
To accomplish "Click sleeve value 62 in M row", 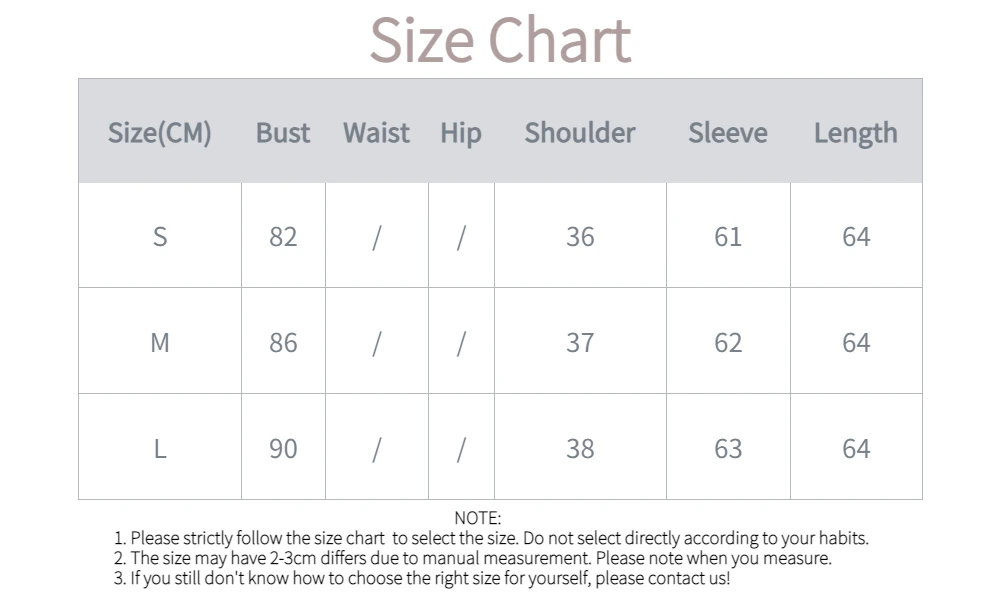I will [728, 343].
